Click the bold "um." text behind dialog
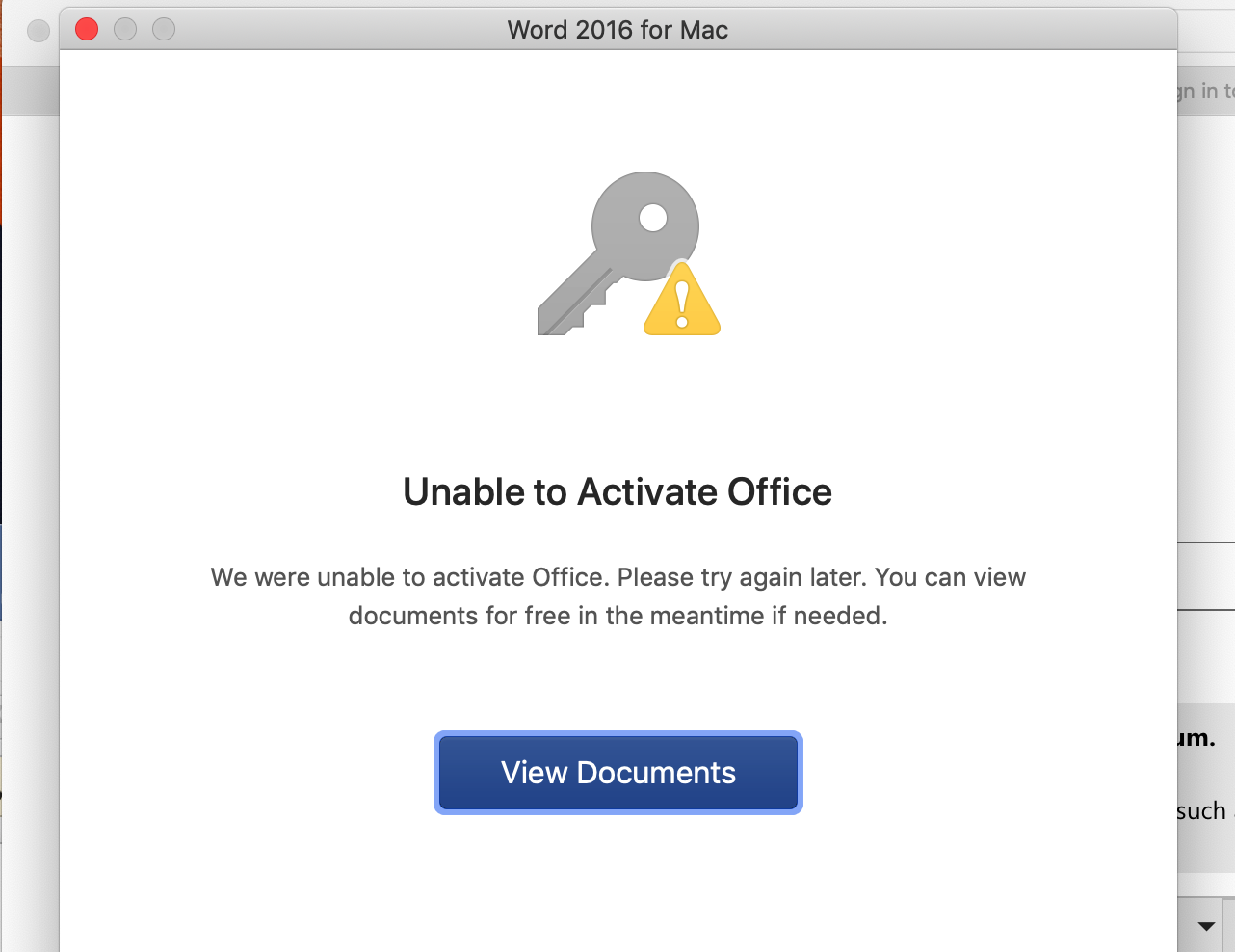This screenshot has width=1235, height=952. click(1196, 739)
